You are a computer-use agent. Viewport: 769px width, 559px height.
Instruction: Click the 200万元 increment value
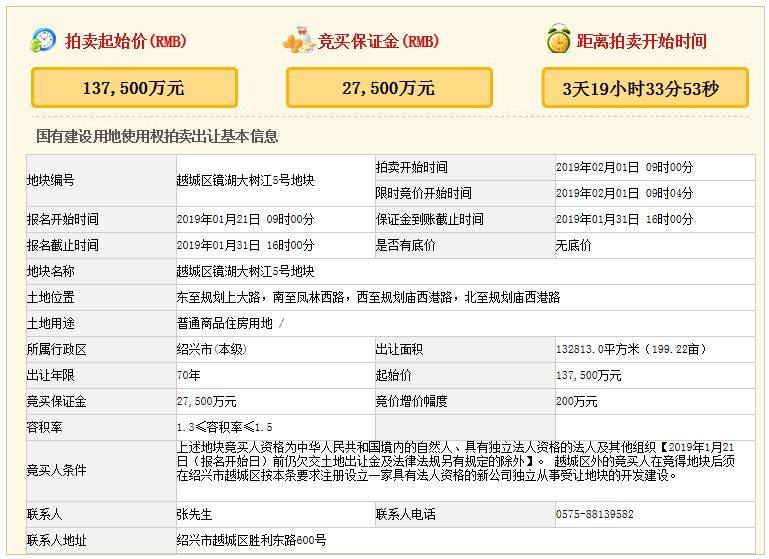coord(576,401)
